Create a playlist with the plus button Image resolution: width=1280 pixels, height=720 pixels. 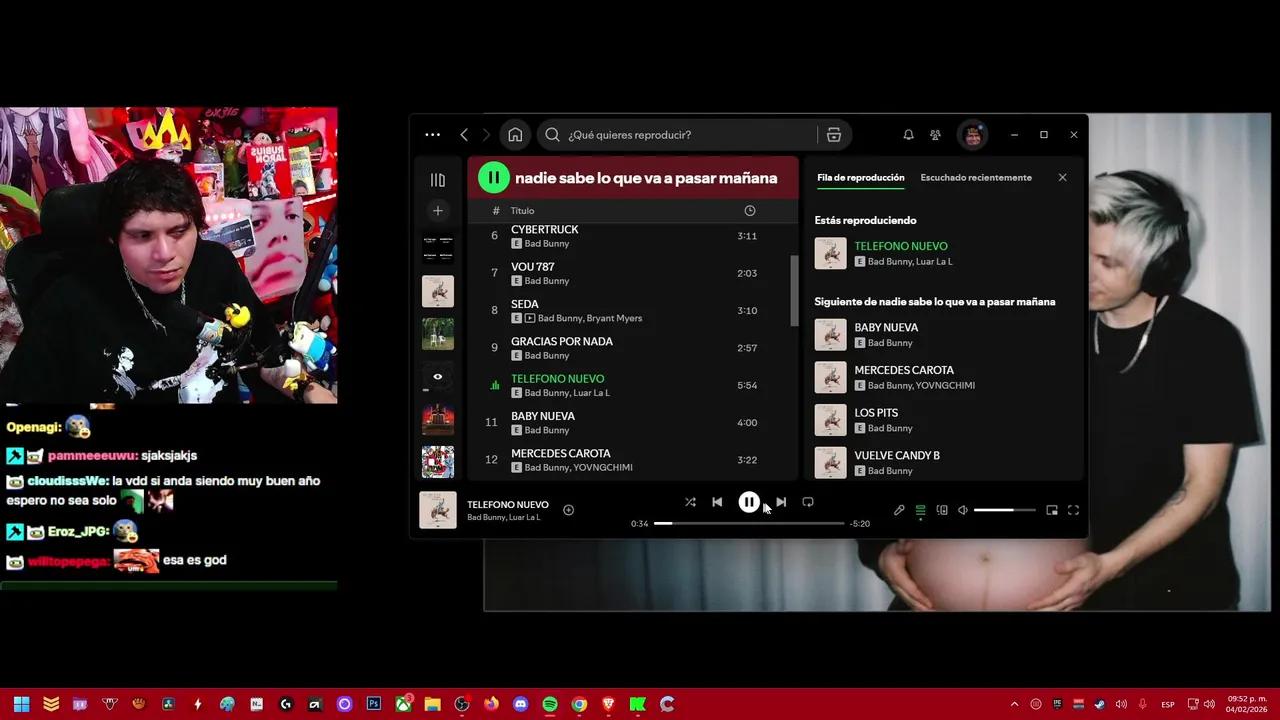[x=437, y=210]
